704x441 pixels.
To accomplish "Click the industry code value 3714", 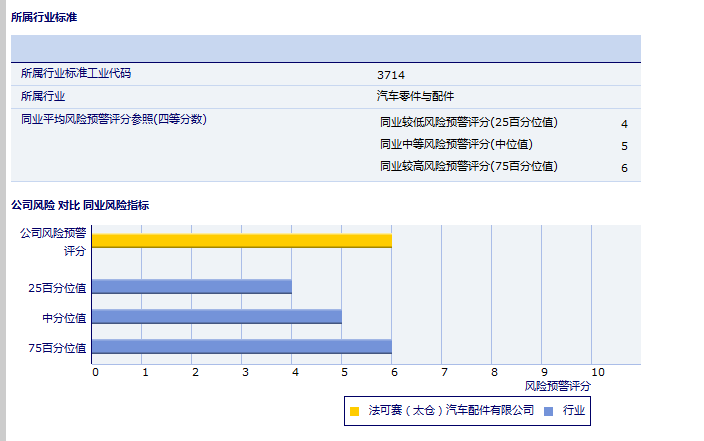I will click(391, 75).
